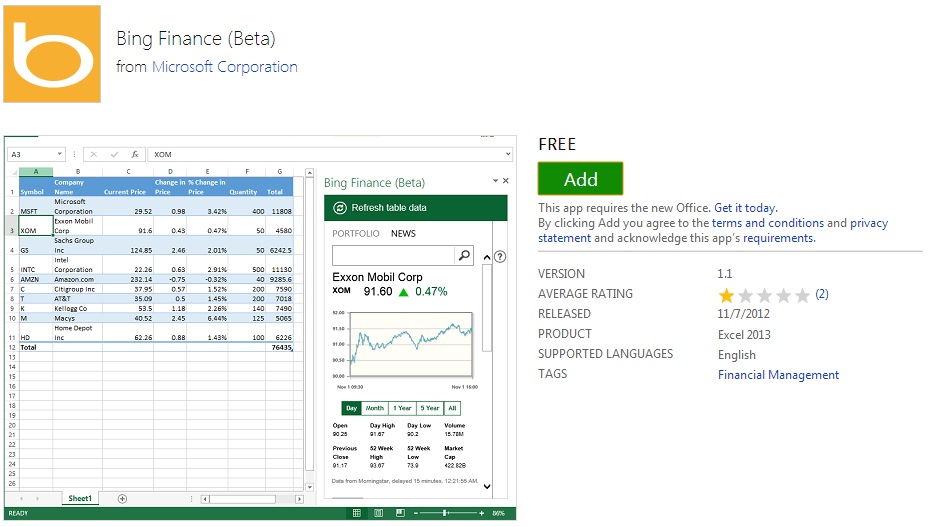Open the Financial Management tag
Viewport: 930px width, 527px height.
778,375
